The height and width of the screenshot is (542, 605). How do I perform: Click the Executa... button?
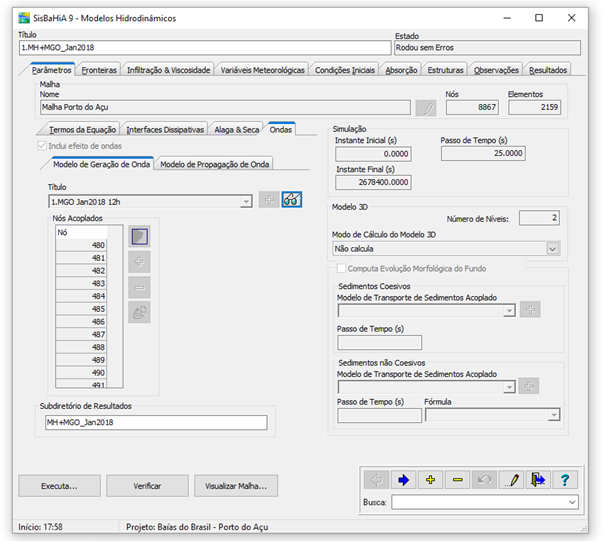tap(59, 486)
